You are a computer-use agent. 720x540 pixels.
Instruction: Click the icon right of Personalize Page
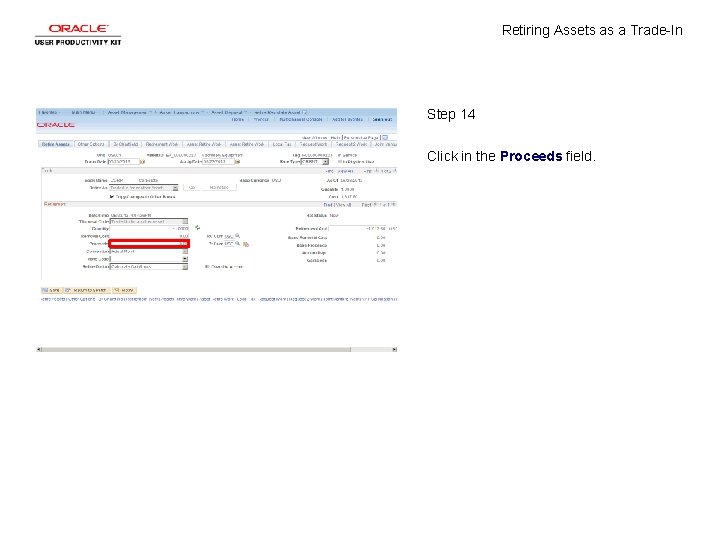click(x=385, y=137)
